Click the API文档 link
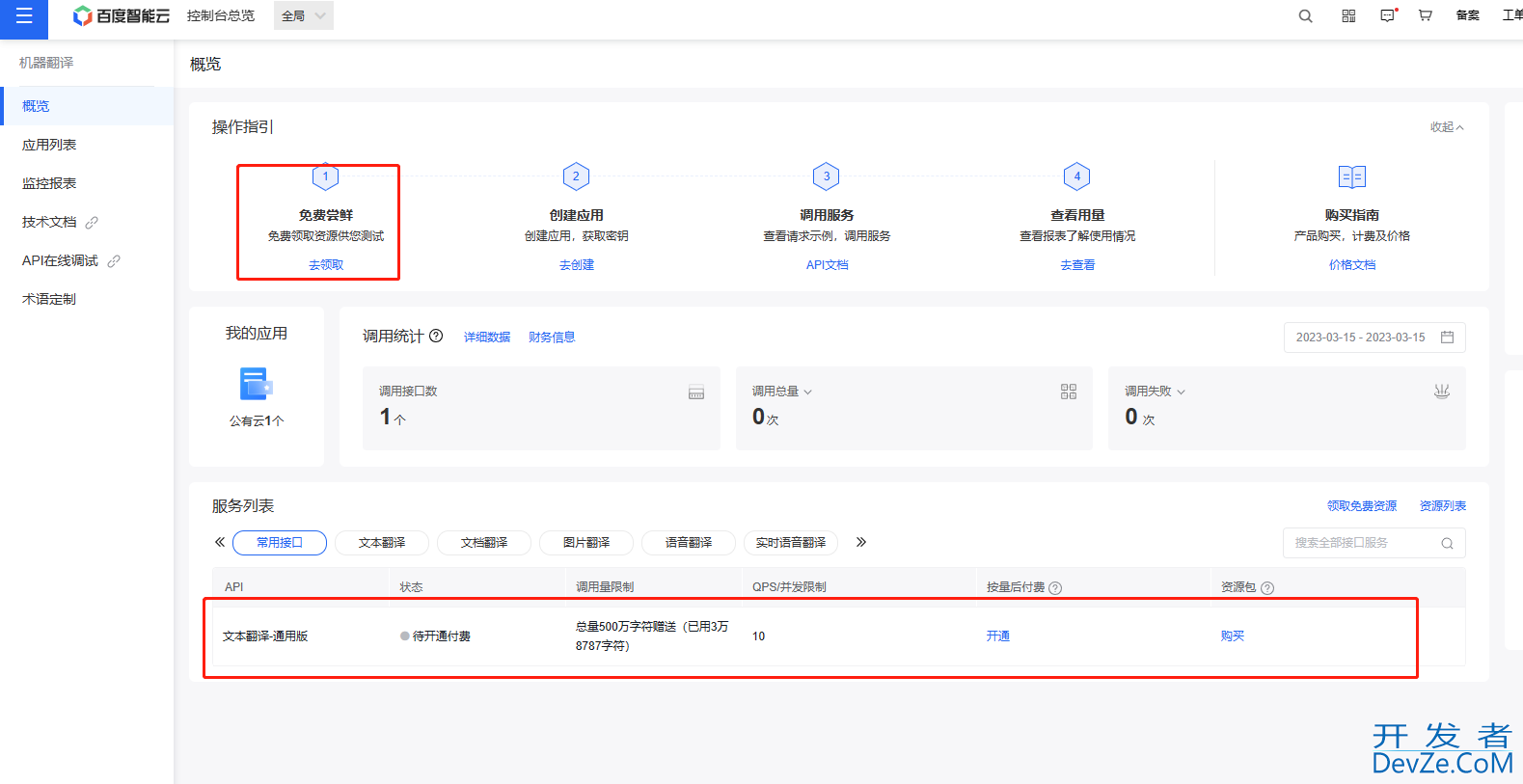1523x784 pixels. pyautogui.click(x=828, y=265)
